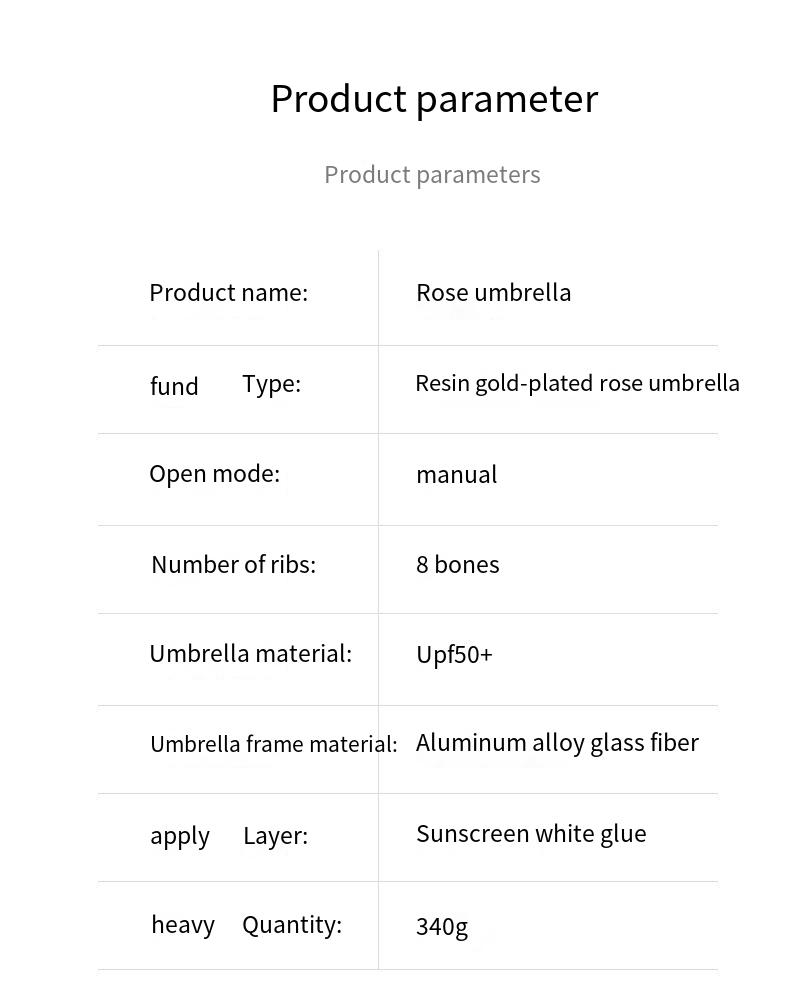Click the gray 'Product parameters' subtitle

(432, 175)
